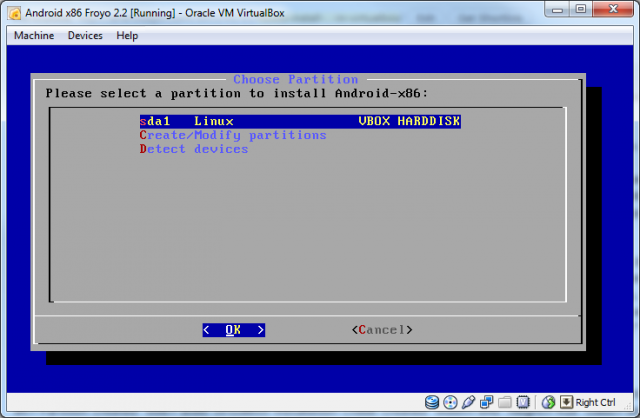Click the Cancel button in installer
The width and height of the screenshot is (640, 418).
click(382, 330)
